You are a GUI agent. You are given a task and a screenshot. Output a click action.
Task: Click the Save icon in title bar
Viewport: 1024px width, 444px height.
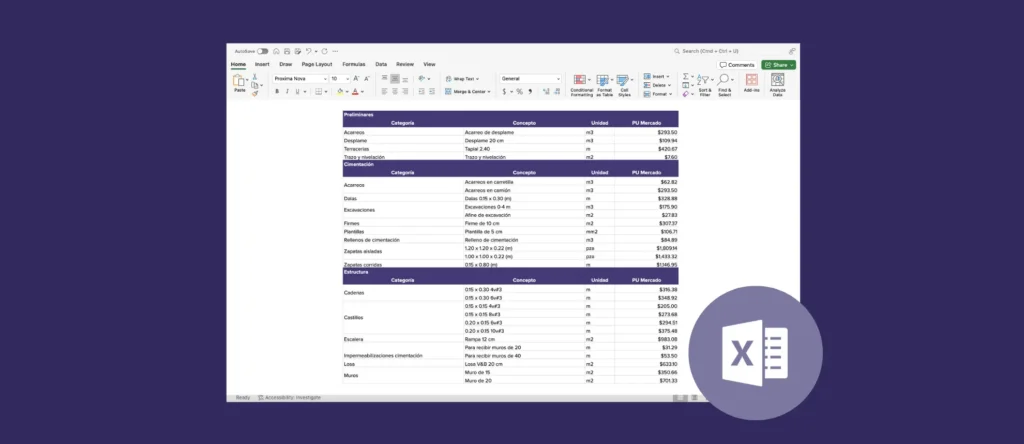tap(287, 50)
